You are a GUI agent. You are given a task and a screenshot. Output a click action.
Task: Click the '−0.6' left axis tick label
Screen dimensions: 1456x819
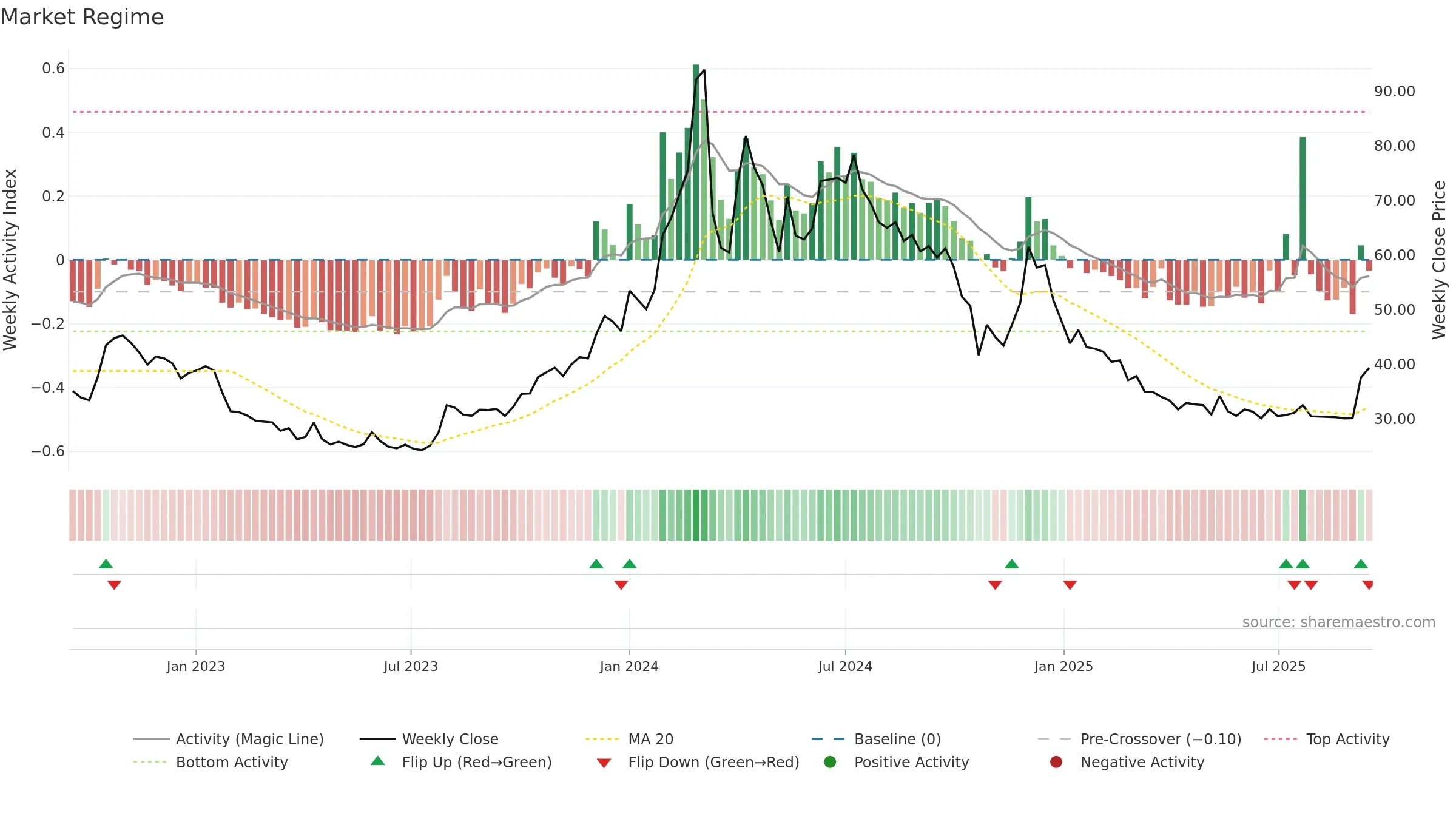click(48, 451)
